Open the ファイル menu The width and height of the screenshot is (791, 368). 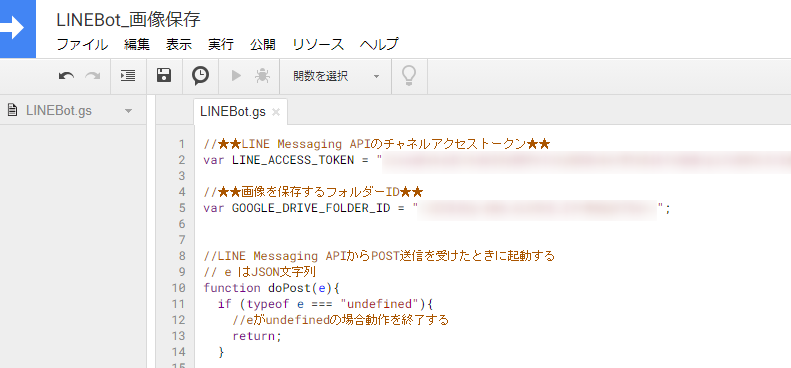pos(82,44)
